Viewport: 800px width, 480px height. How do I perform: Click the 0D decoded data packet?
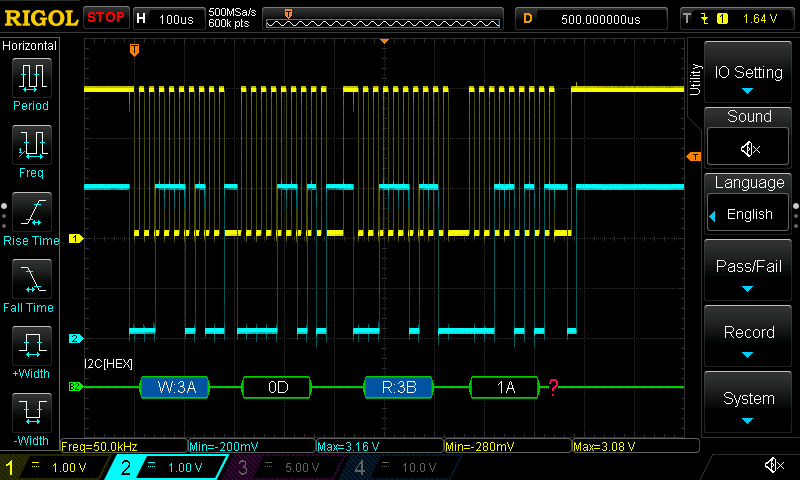click(x=277, y=387)
